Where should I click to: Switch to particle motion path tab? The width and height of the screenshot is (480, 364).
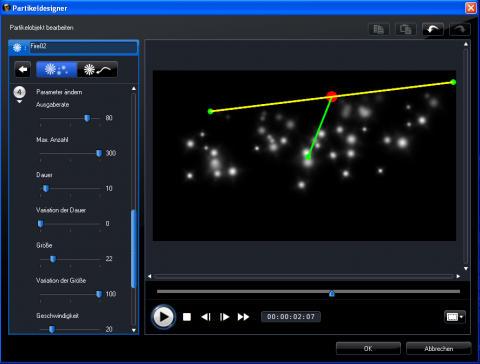[x=97, y=69]
